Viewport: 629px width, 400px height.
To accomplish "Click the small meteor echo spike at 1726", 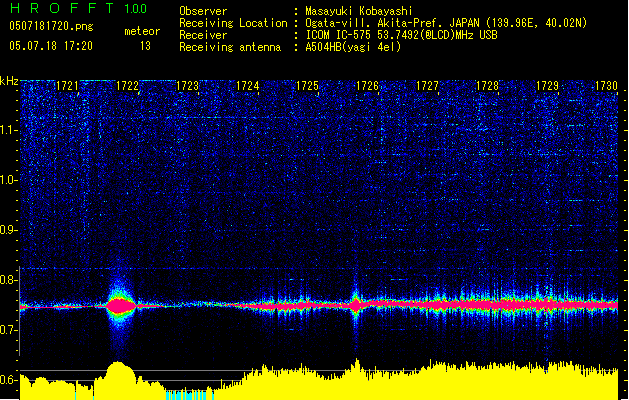I will (x=355, y=304).
